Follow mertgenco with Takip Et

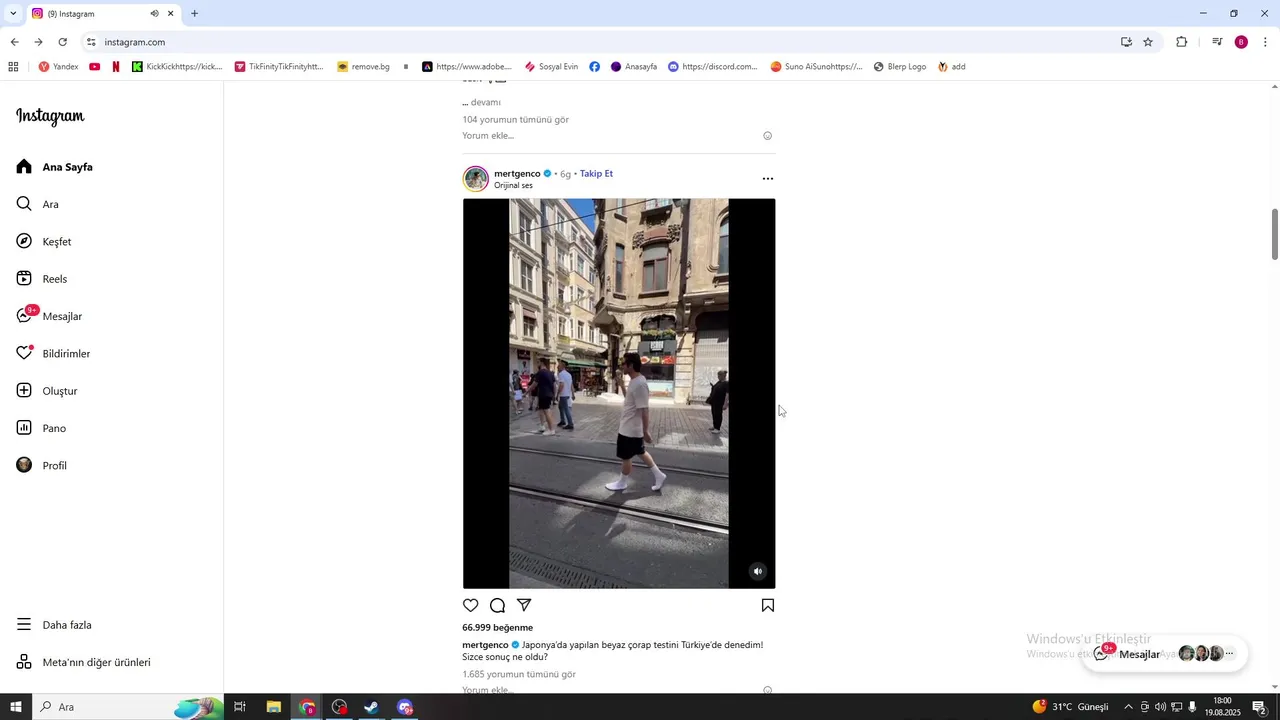click(596, 174)
